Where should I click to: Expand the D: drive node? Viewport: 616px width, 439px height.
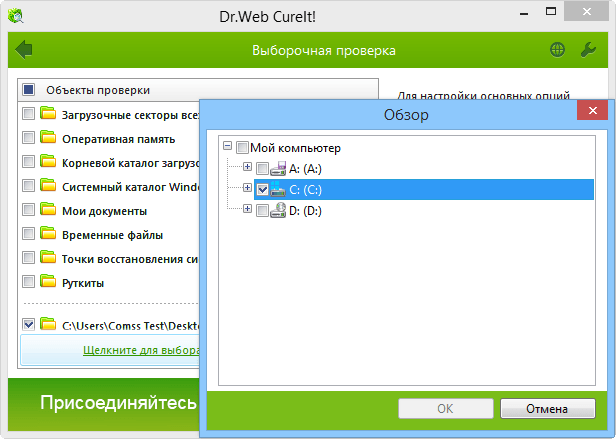tap(247, 209)
